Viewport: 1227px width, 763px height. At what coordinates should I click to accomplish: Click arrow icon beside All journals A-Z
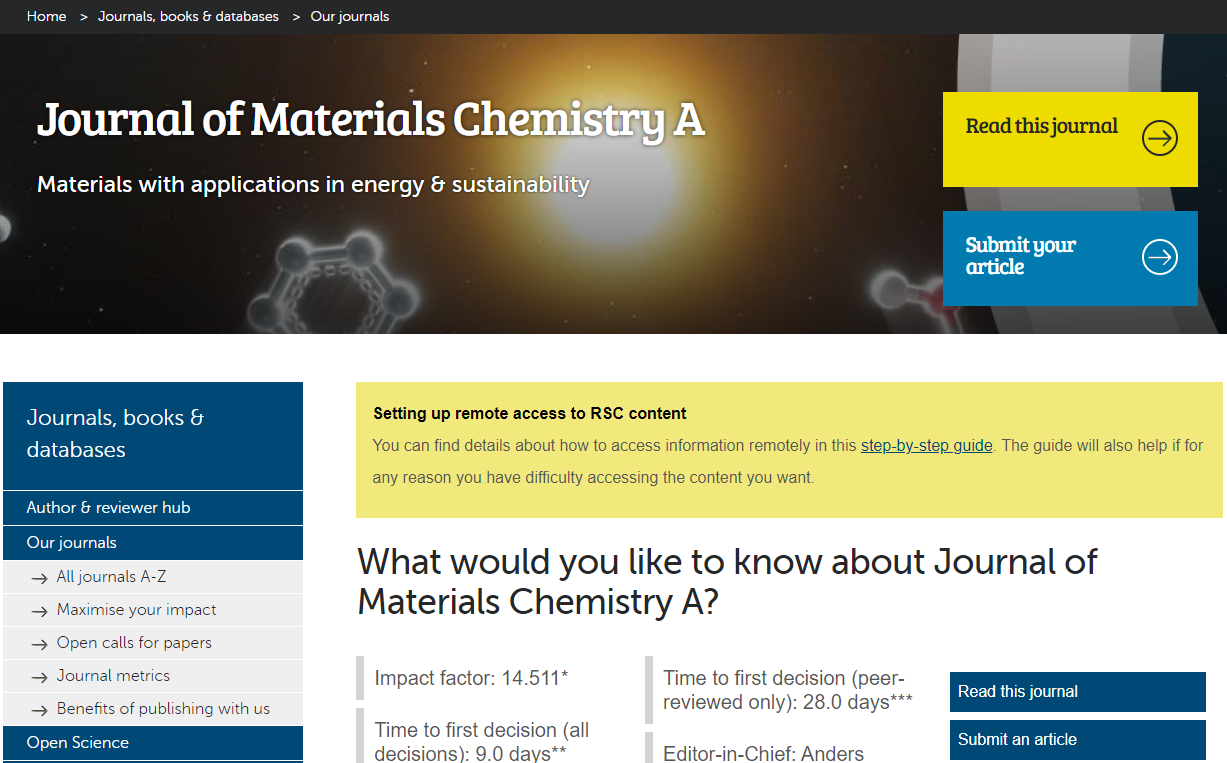[x=39, y=578]
